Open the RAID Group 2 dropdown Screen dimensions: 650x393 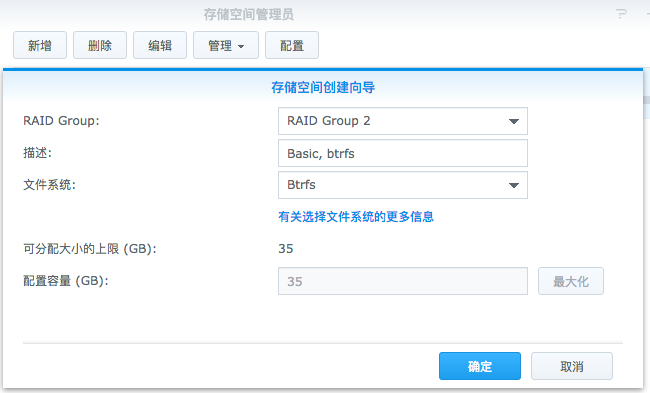tap(403, 121)
